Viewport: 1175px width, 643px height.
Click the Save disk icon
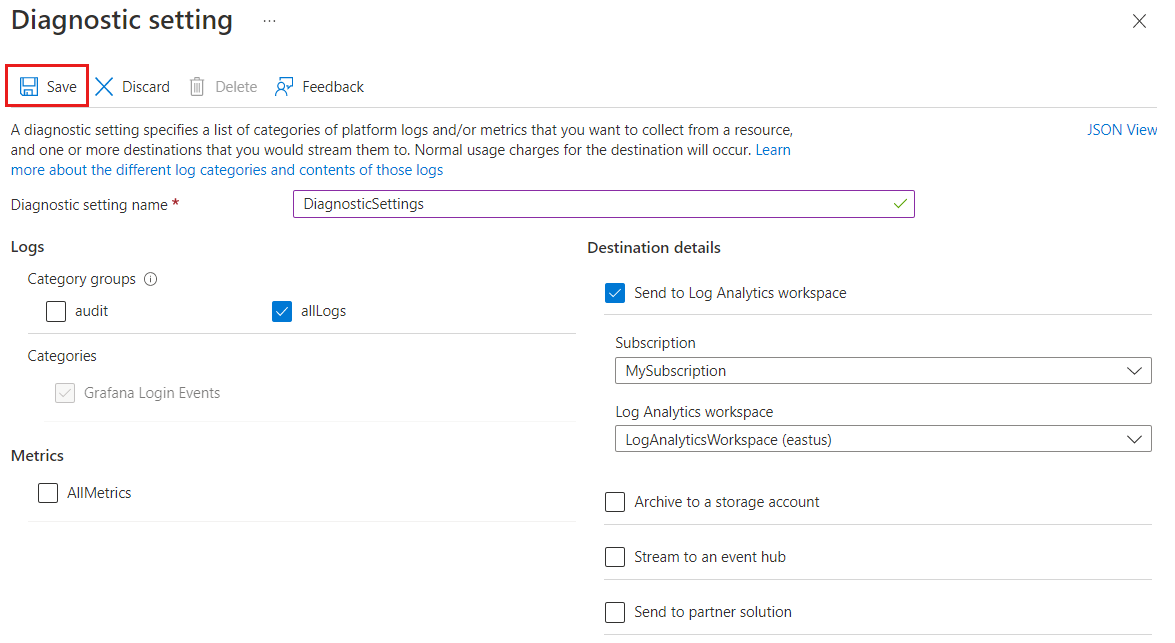(27, 86)
